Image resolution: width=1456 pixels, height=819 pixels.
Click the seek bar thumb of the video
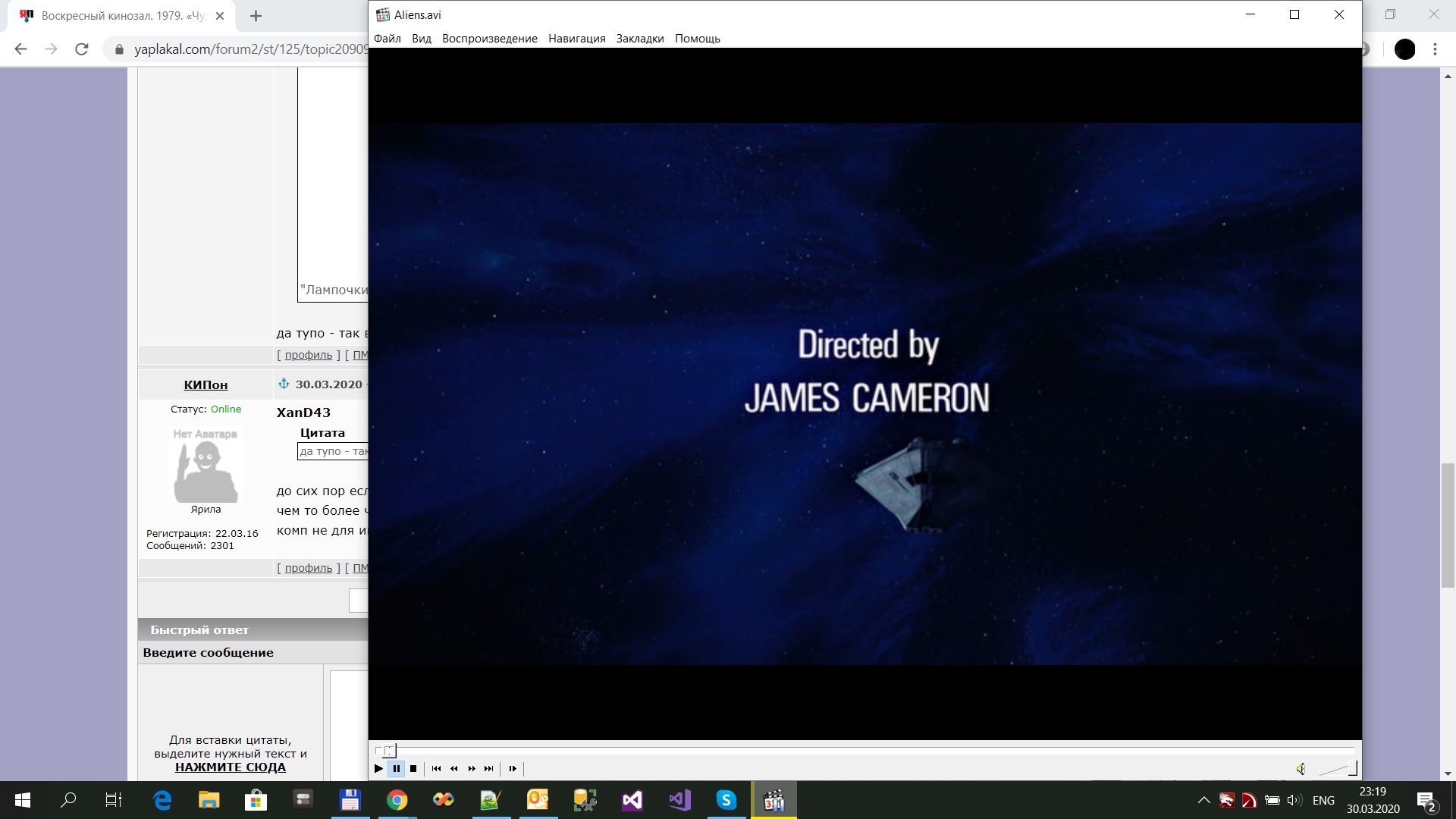(388, 751)
